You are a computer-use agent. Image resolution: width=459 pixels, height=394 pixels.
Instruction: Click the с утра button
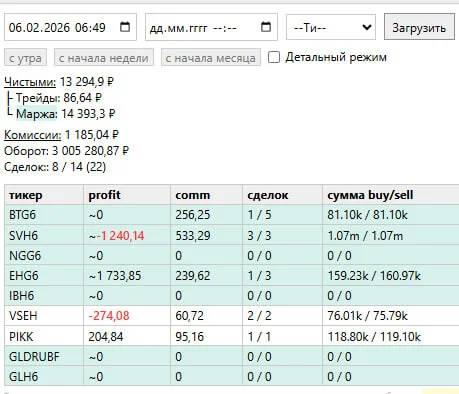[x=25, y=57]
